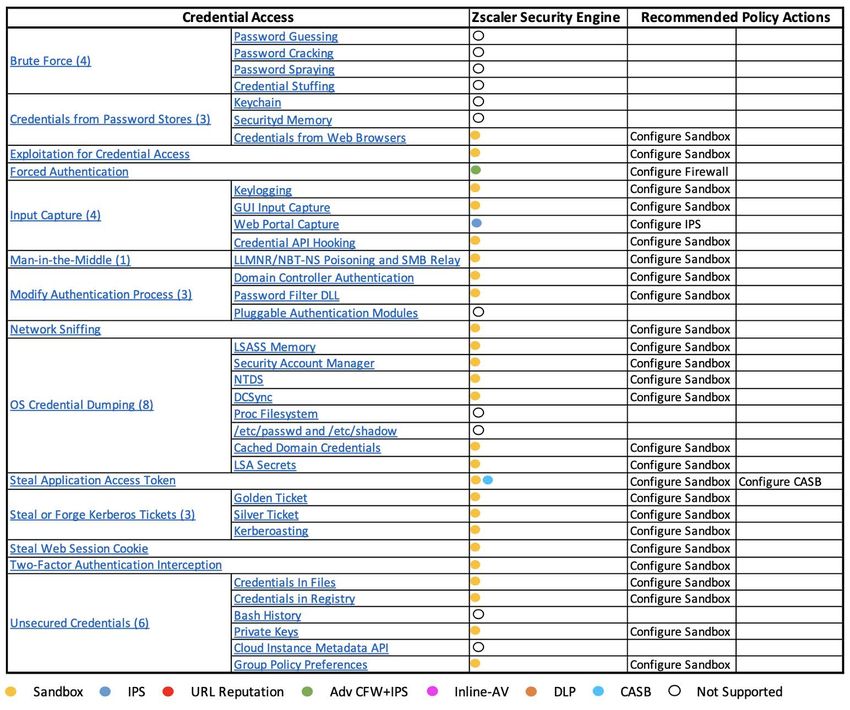Select the Password Filter DLL link
Image resolution: width=850 pixels, height=710 pixels.
click(x=286, y=295)
